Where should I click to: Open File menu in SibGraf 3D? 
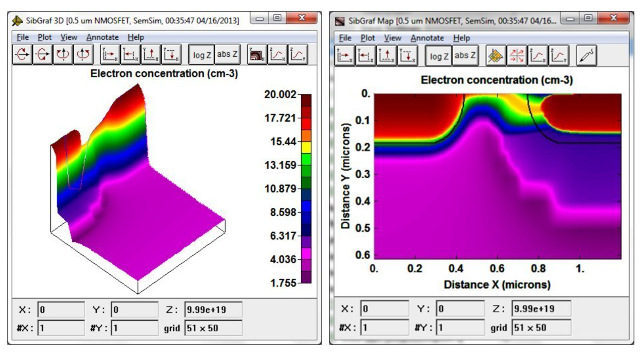(x=22, y=37)
